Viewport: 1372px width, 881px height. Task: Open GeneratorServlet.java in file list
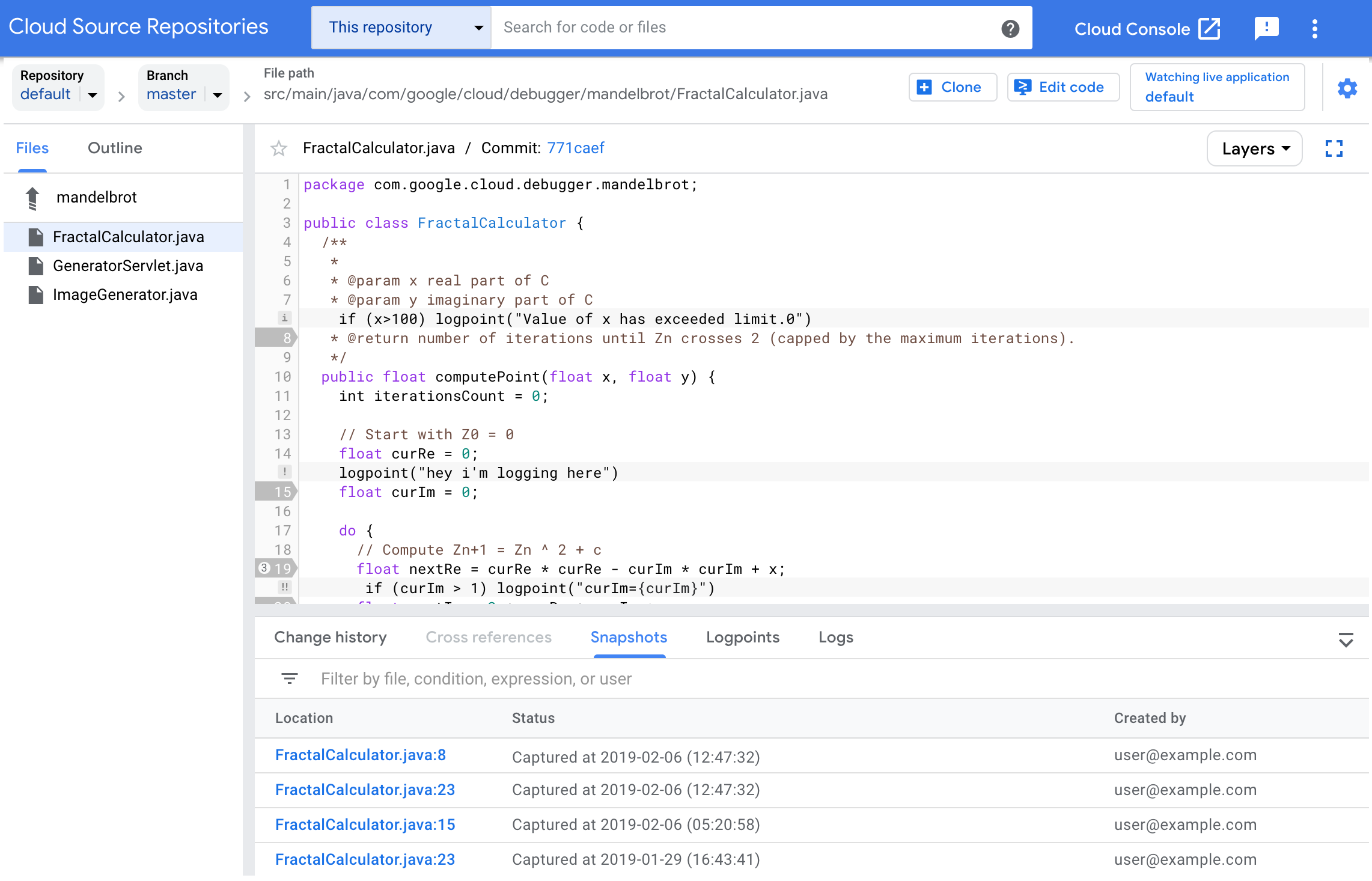(x=123, y=266)
